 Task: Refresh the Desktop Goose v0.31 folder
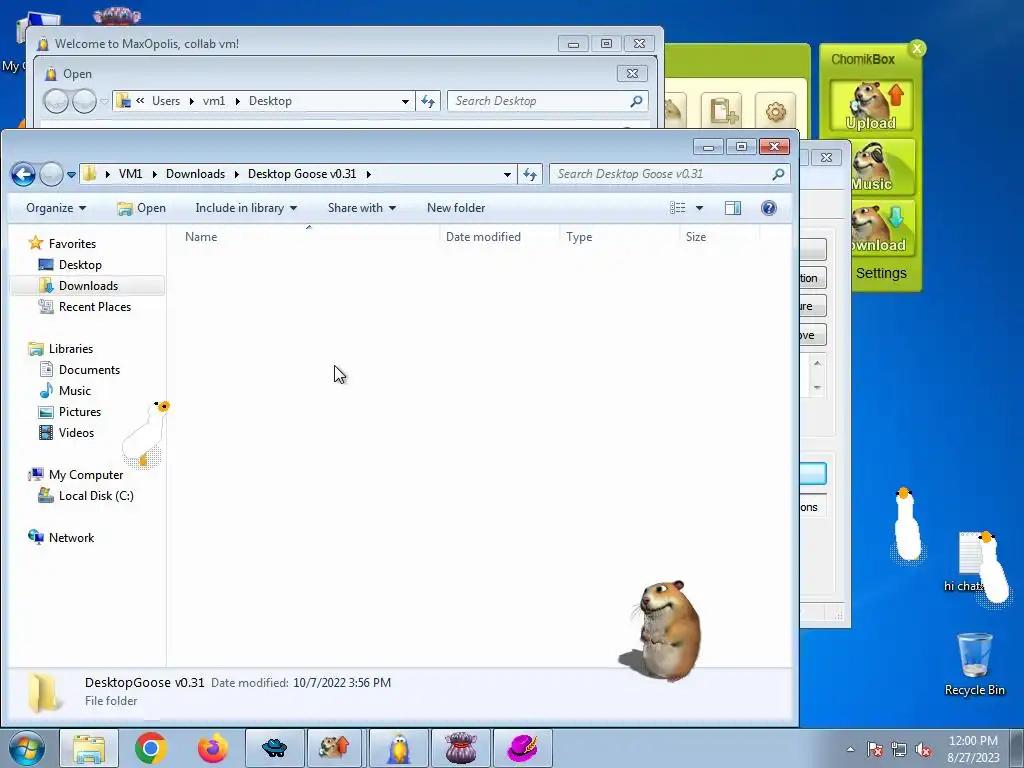point(530,174)
